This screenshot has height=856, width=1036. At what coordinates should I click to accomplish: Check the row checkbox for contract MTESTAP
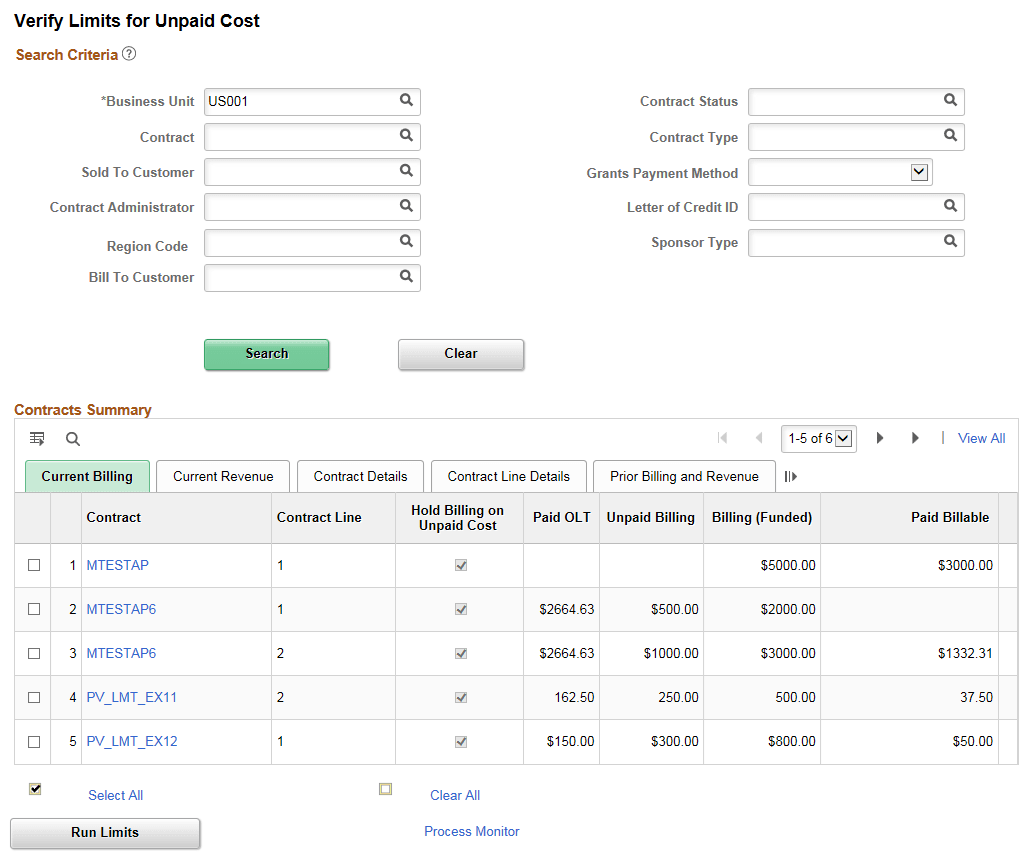point(33,565)
